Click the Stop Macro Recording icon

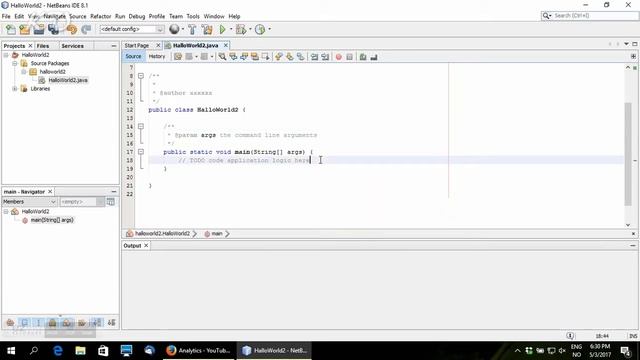[349, 57]
